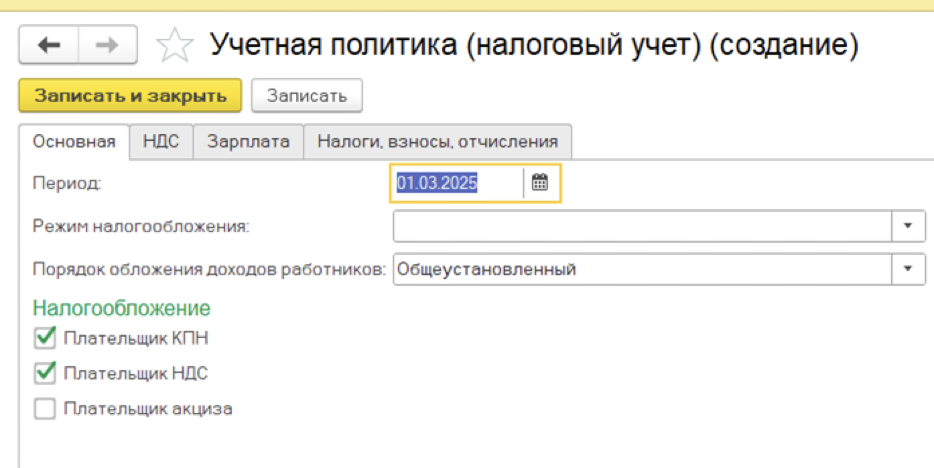934x468 pixels.
Task: Enable the Плательщик акциза checkbox
Action: [x=45, y=408]
